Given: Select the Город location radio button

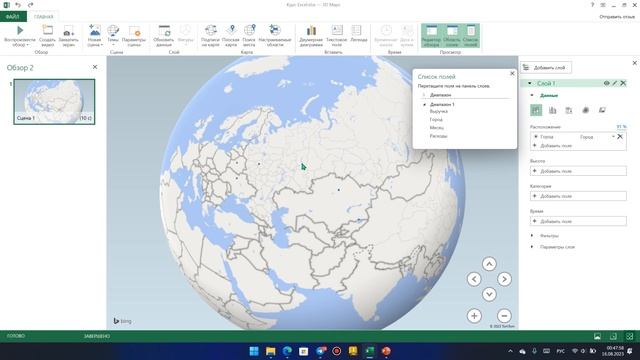Looking at the screenshot, I should [x=536, y=137].
